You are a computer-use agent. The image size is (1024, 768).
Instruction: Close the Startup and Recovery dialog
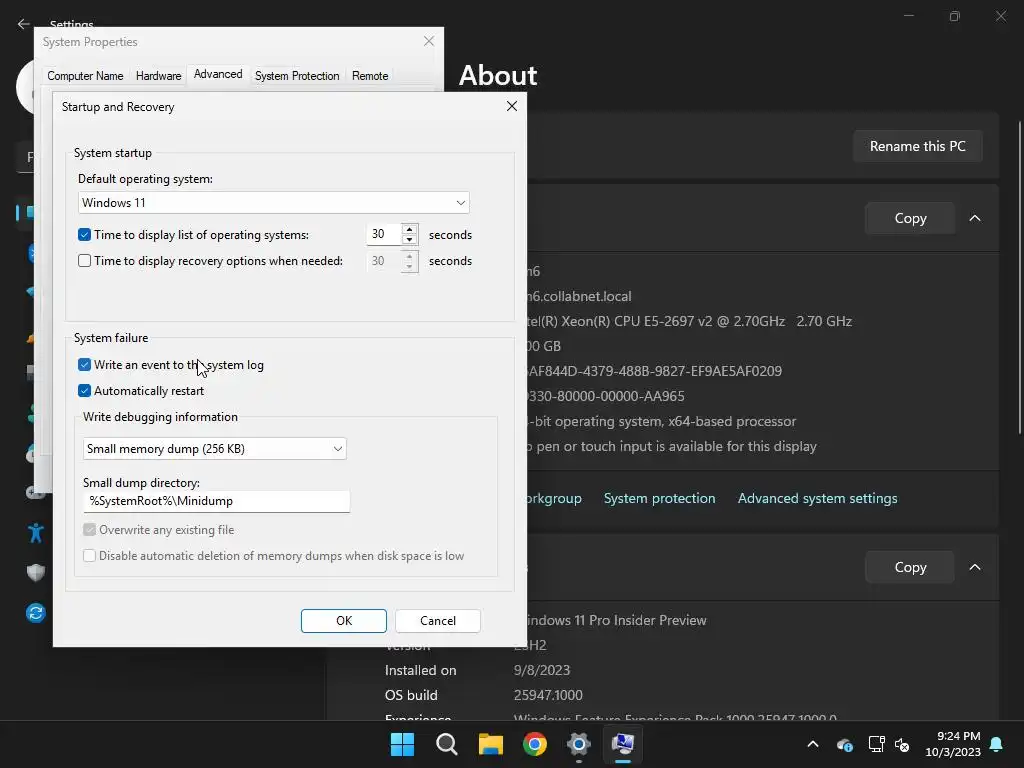click(512, 106)
